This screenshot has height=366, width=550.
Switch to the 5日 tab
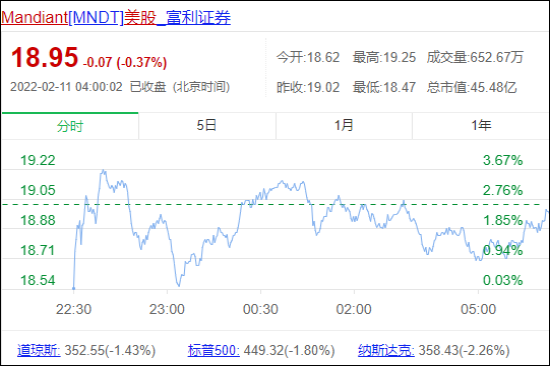(x=207, y=126)
